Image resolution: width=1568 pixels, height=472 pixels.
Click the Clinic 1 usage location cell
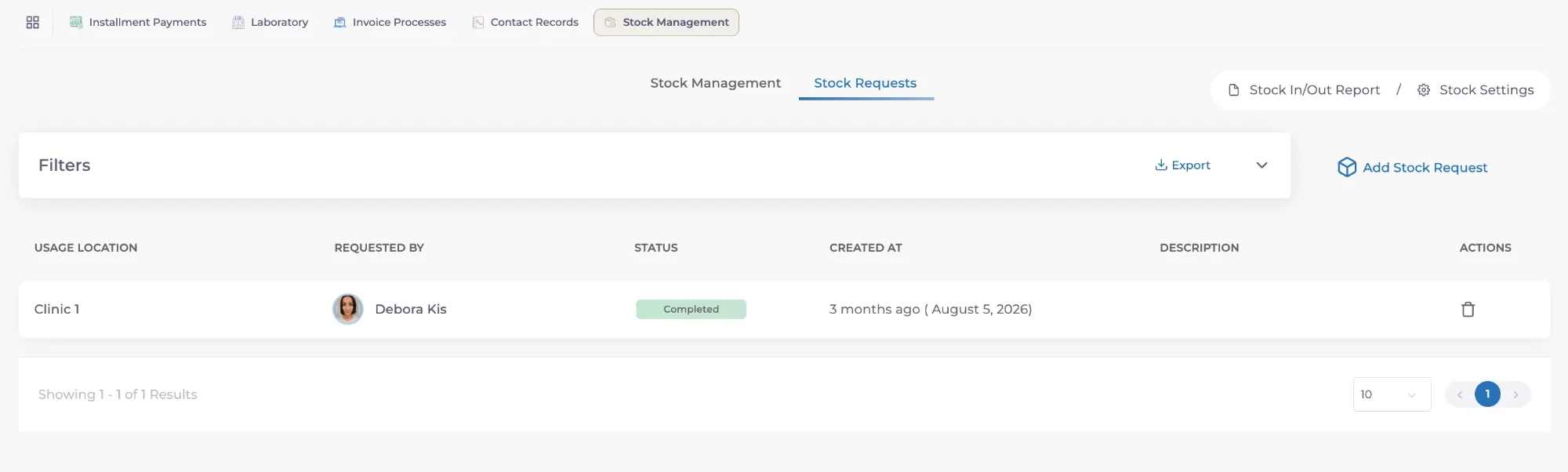pyautogui.click(x=57, y=310)
